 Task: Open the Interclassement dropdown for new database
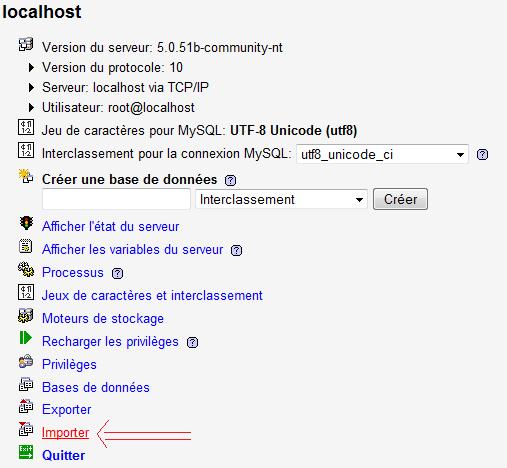(281, 199)
